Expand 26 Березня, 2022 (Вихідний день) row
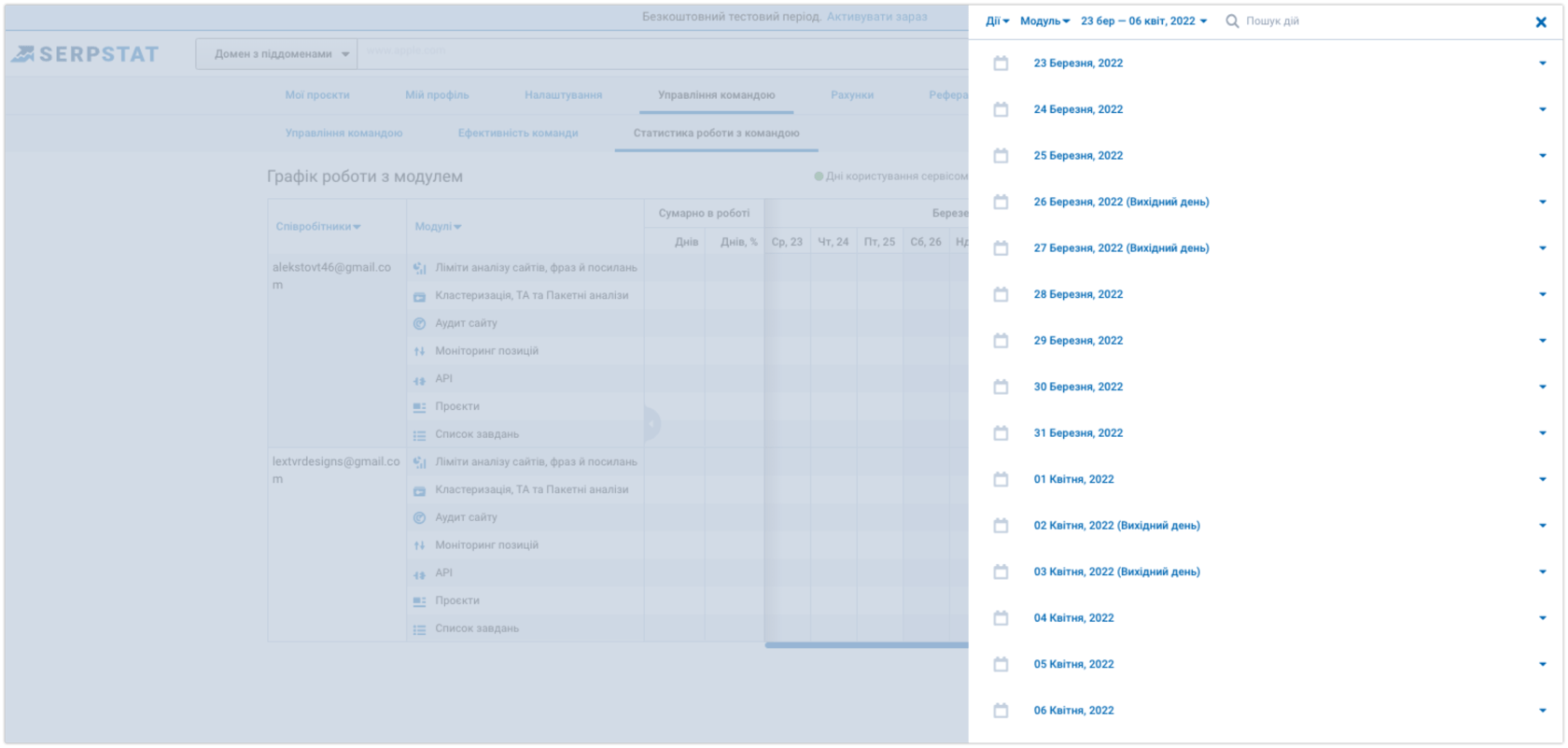Image resolution: width=1568 pixels, height=748 pixels. click(x=1542, y=202)
